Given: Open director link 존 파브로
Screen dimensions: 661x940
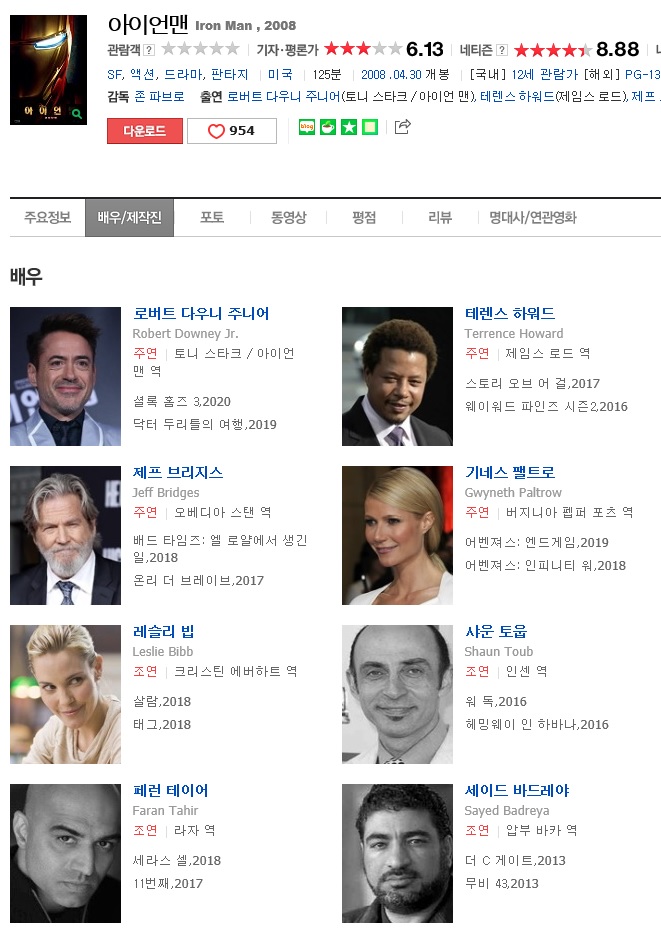Looking at the screenshot, I should 159,97.
